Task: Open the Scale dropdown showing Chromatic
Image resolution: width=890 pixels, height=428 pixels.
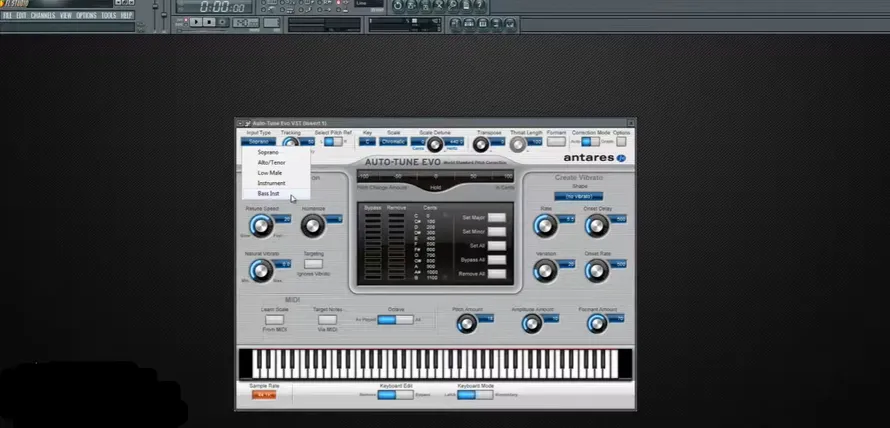Action: pyautogui.click(x=393, y=141)
